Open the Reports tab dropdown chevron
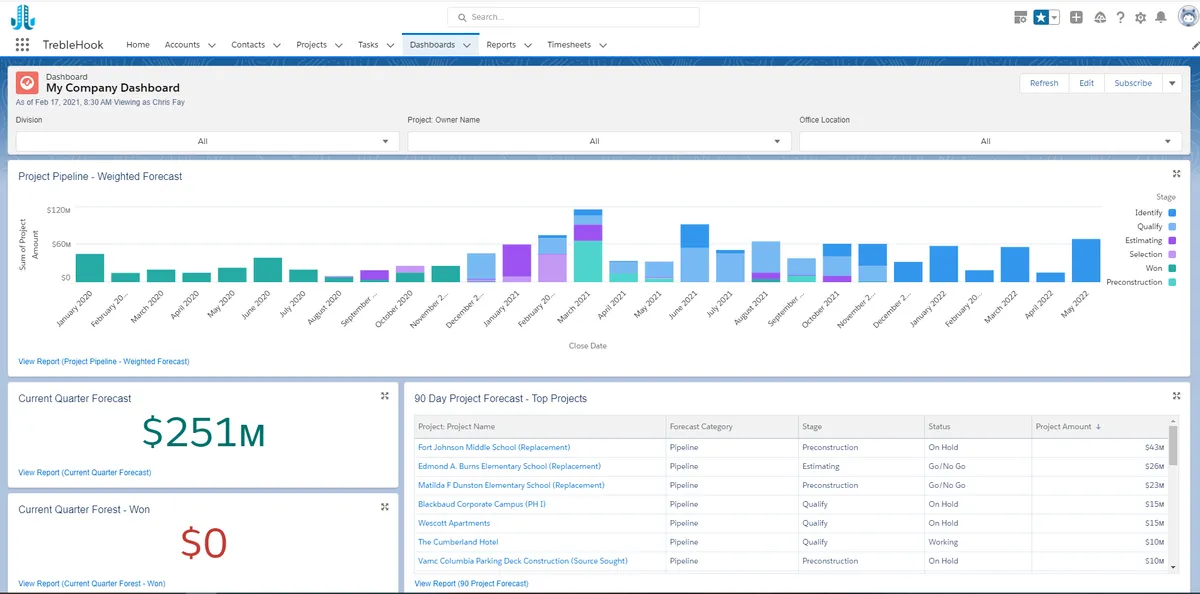 [x=526, y=45]
